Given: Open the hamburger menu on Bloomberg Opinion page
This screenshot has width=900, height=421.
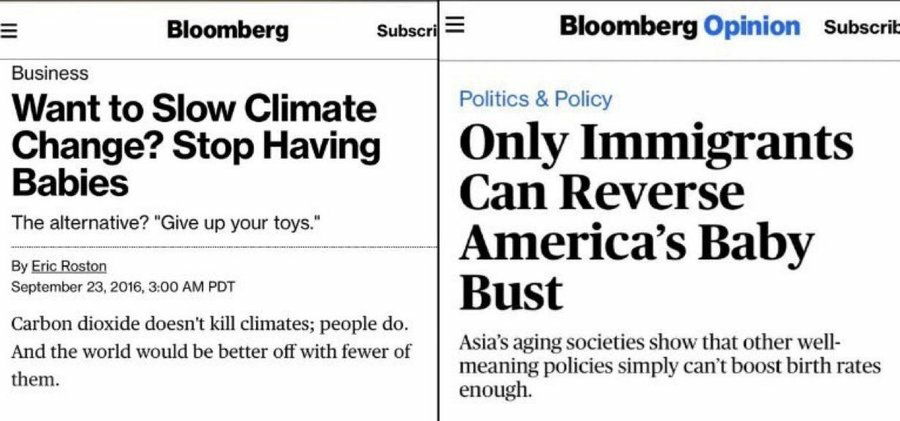Looking at the screenshot, I should pos(454,26).
